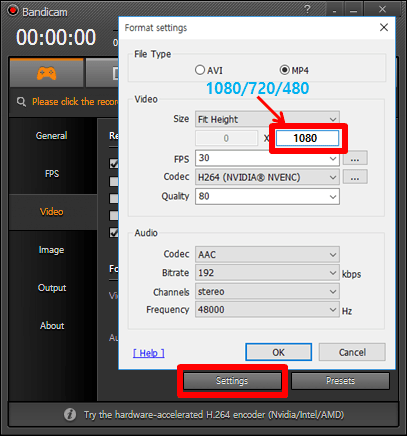Click the hardware-accelerated H.264 encoder tip
The image size is (407, 436).
click(x=214, y=415)
